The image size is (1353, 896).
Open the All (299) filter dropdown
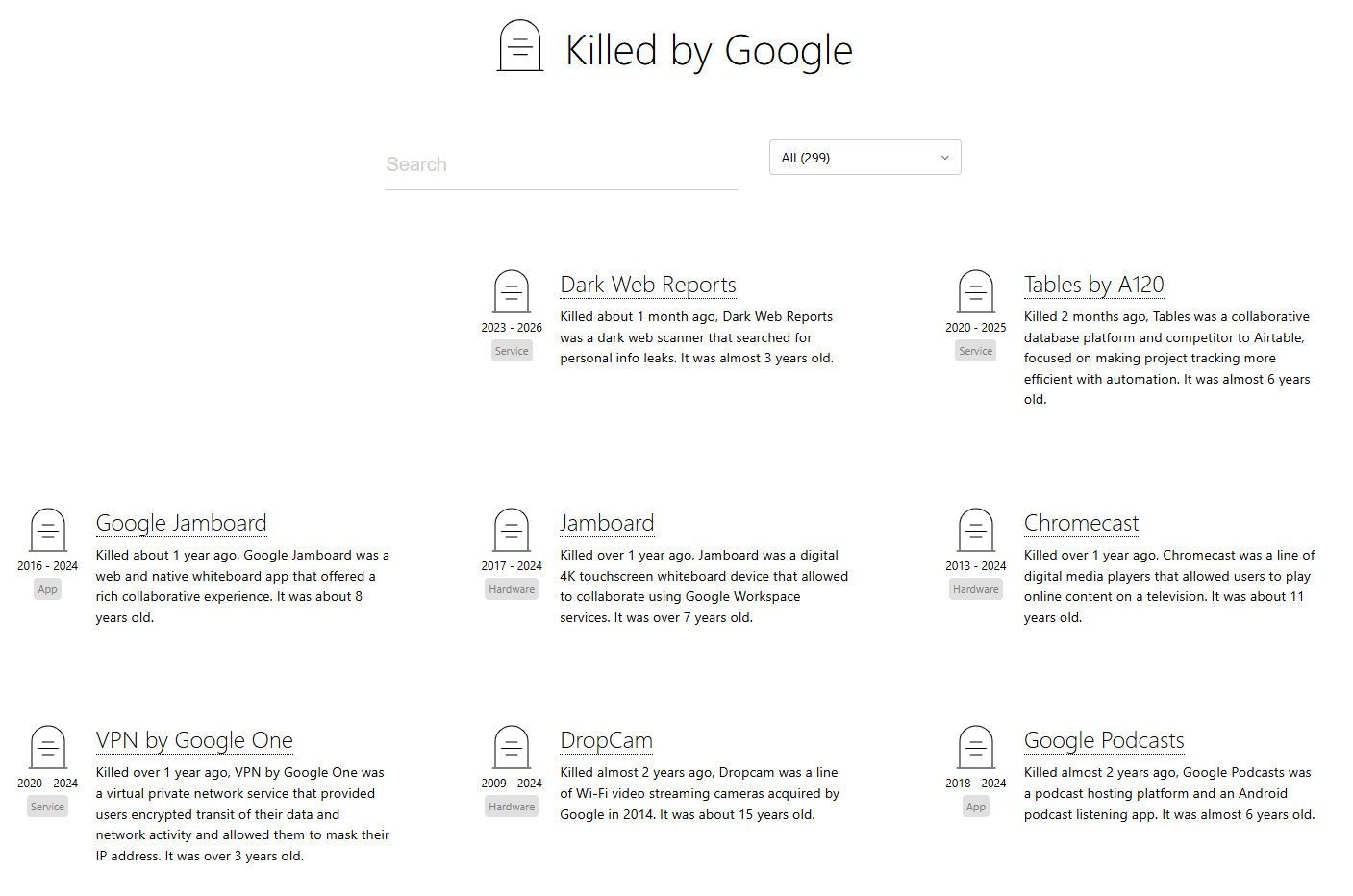[x=865, y=158]
